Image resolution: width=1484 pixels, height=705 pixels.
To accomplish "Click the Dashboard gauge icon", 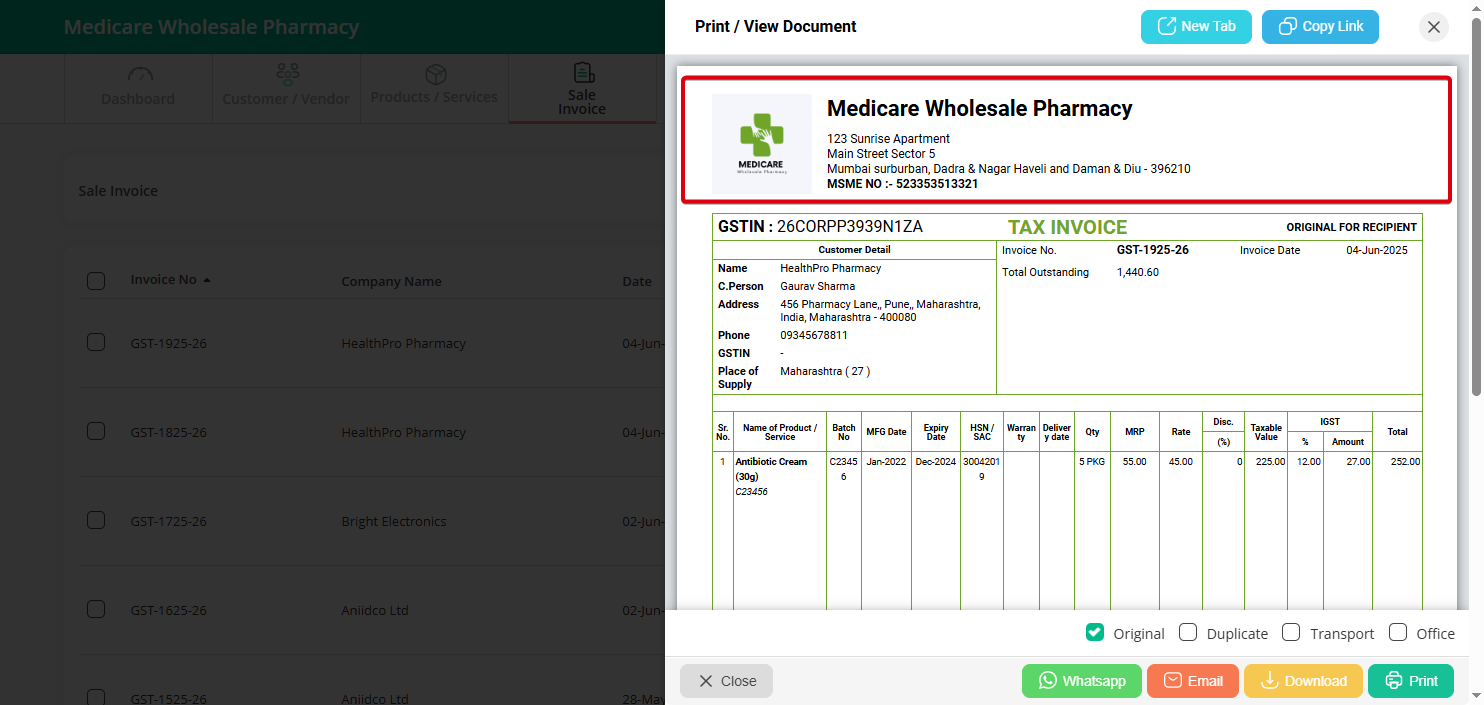I will click(140, 74).
